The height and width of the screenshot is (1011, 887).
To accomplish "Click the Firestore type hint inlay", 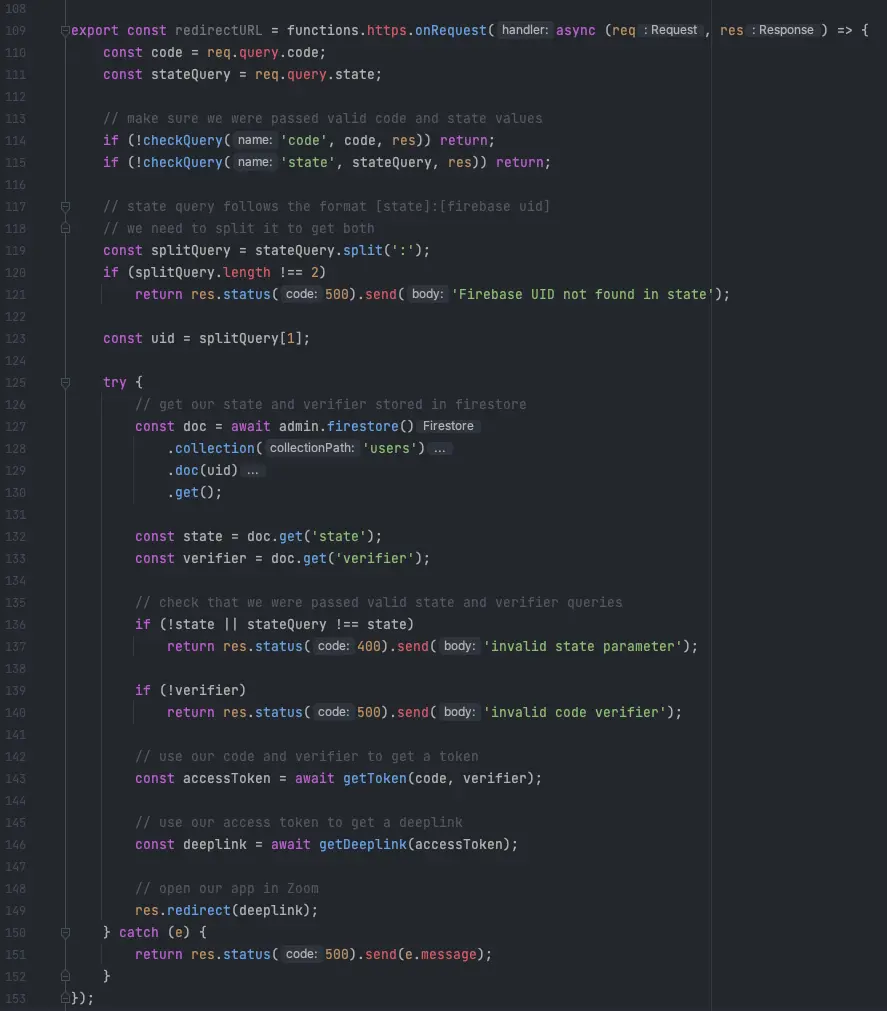I will pyautogui.click(x=447, y=426).
